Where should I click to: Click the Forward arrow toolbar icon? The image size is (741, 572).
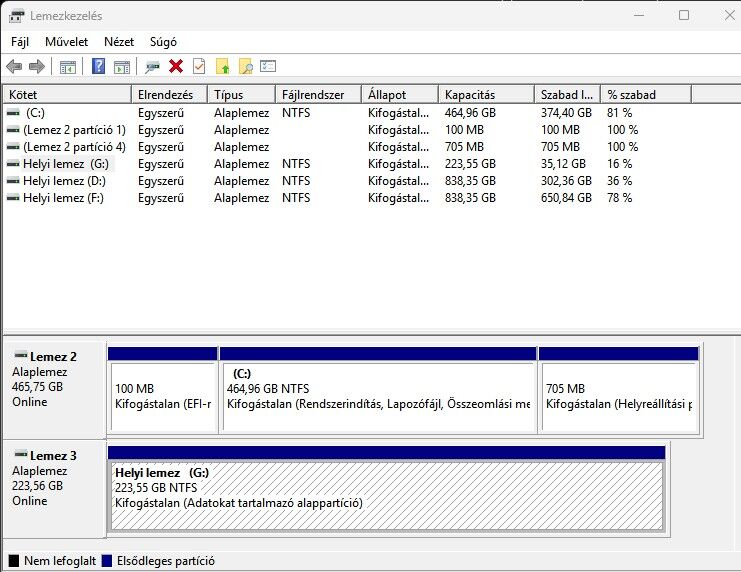[x=37, y=67]
